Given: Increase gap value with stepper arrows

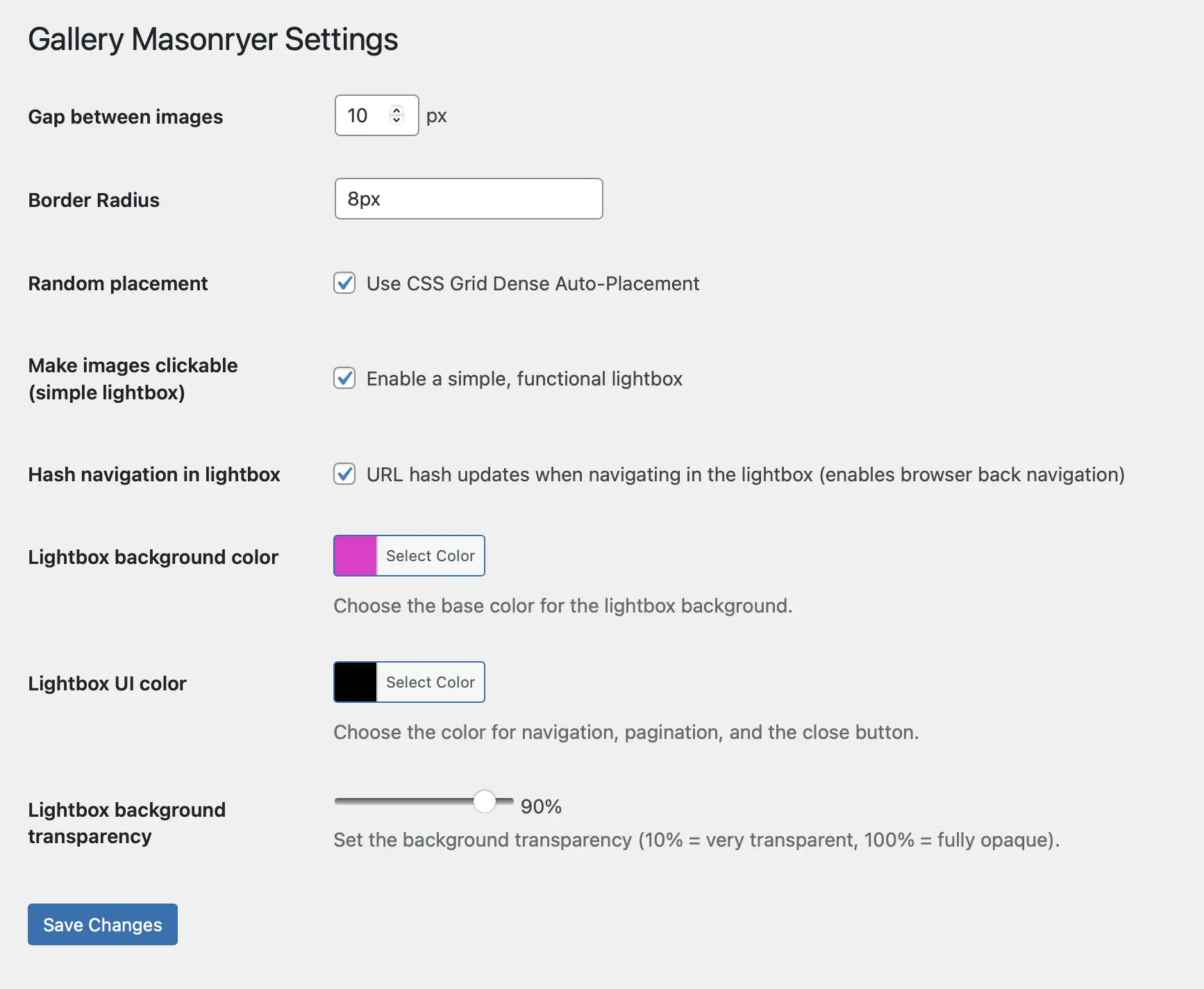Looking at the screenshot, I should [396, 110].
